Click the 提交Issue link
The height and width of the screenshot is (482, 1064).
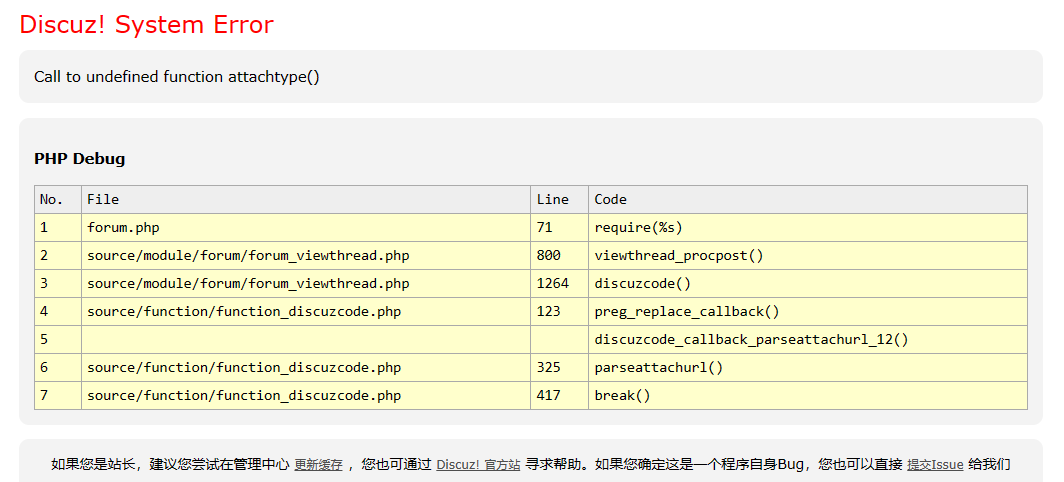(x=935, y=465)
